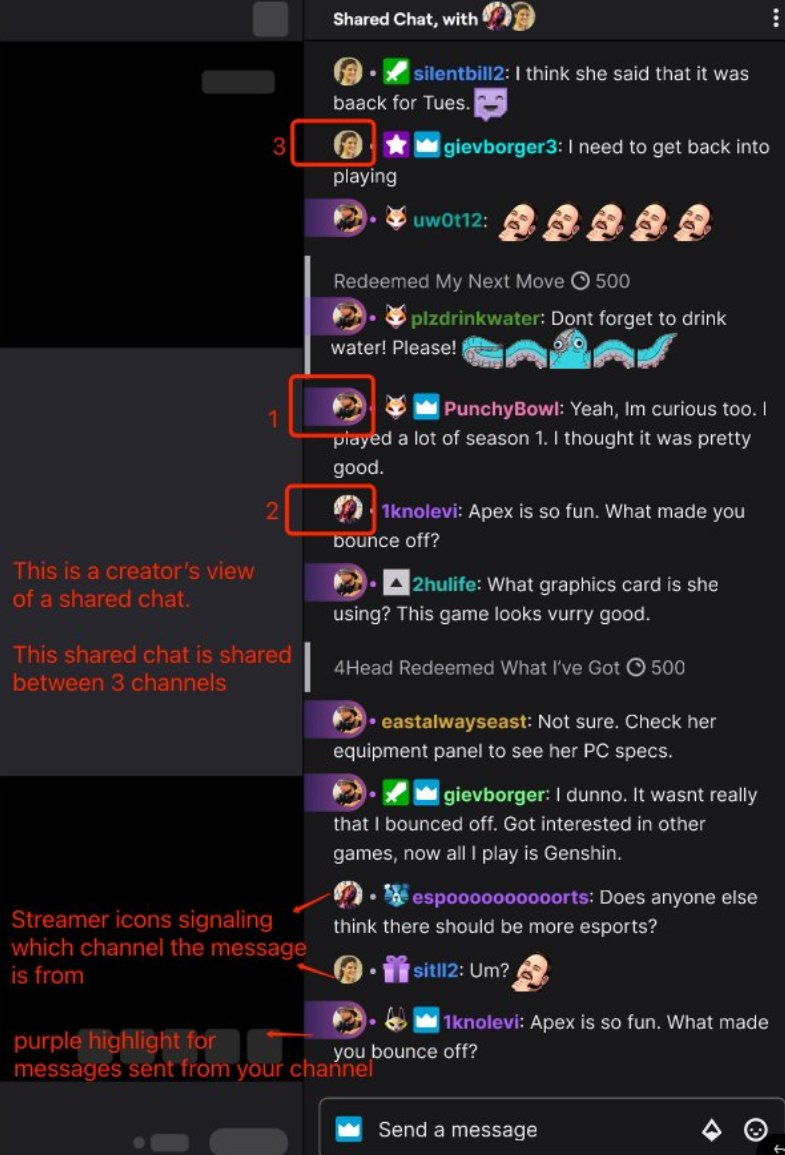Screen dimensions: 785x1155
Task: Click the plzdrinkwater username
Action: click(x=476, y=318)
